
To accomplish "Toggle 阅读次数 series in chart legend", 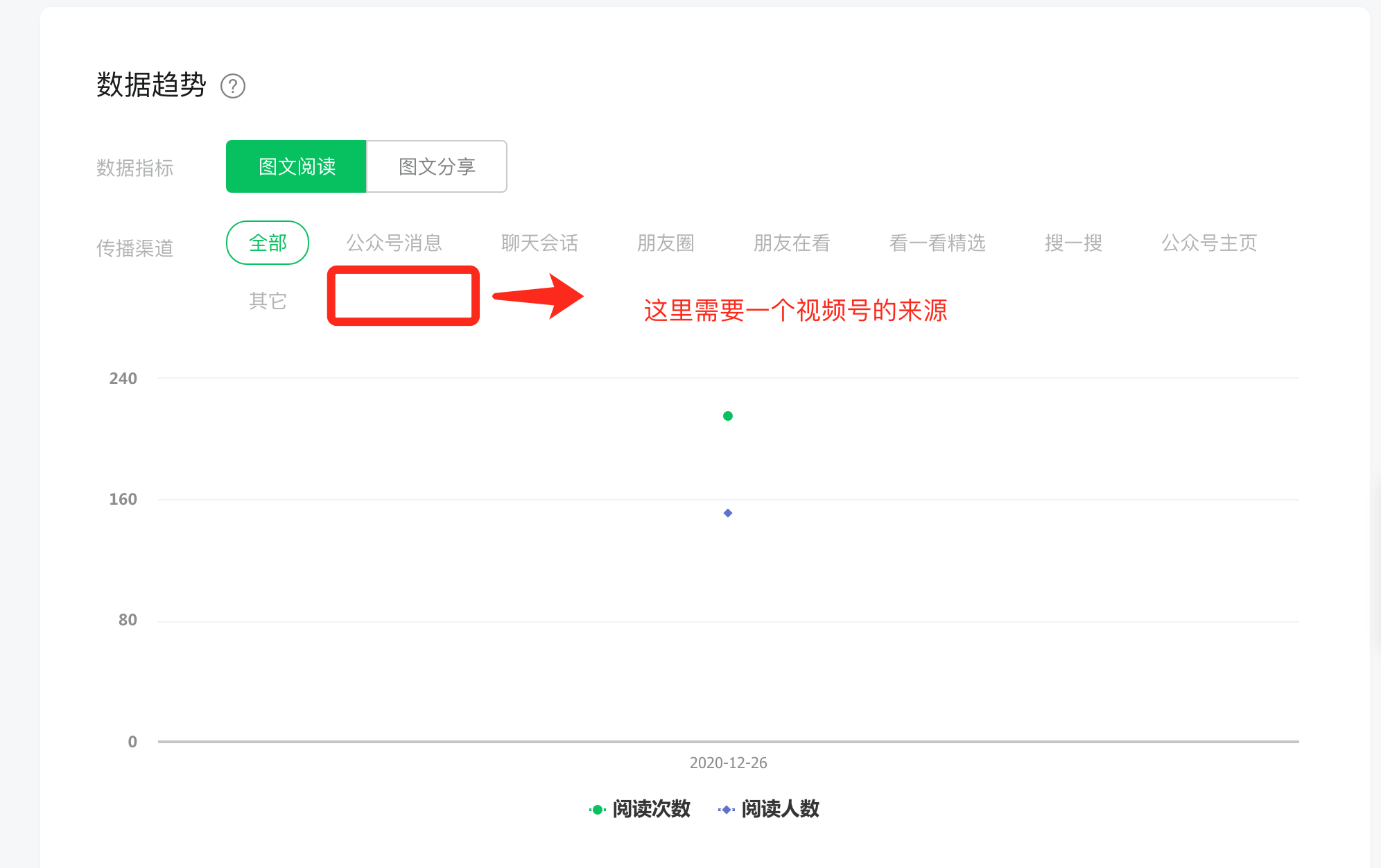I will pyautogui.click(x=651, y=809).
